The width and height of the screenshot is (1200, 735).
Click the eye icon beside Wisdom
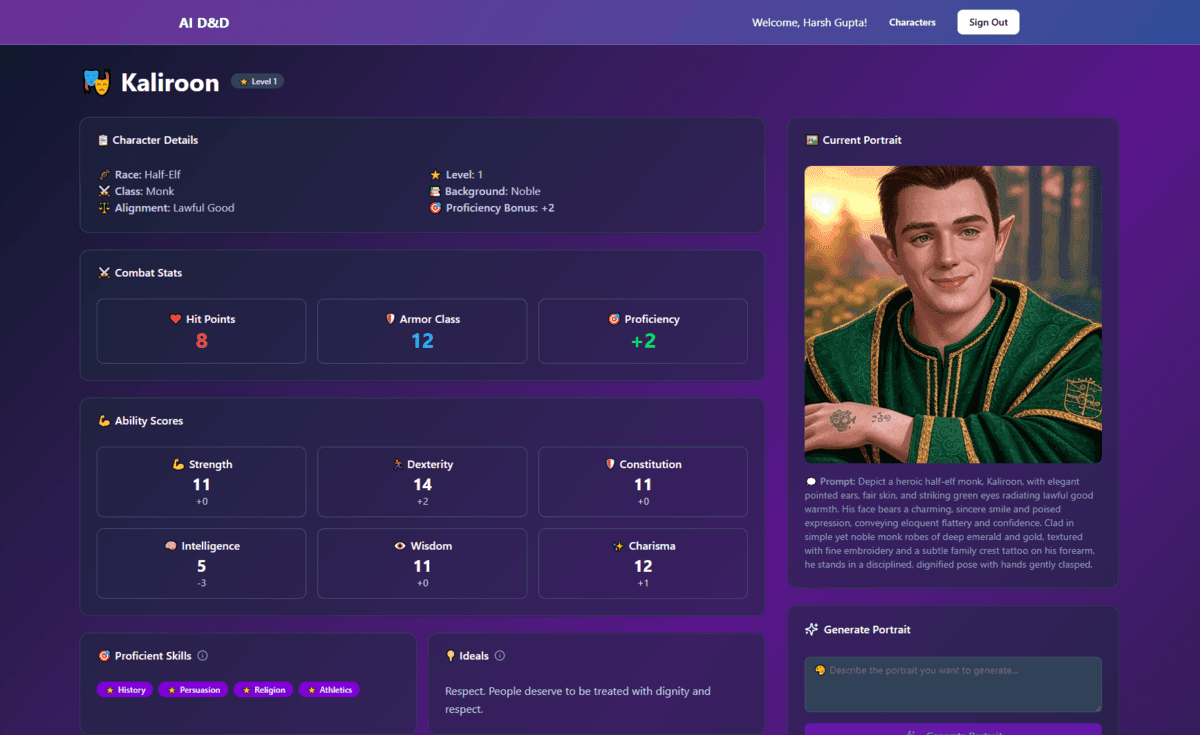tap(400, 546)
